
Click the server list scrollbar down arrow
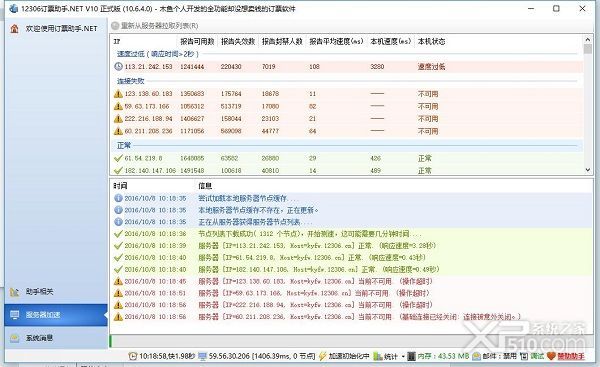588,170
